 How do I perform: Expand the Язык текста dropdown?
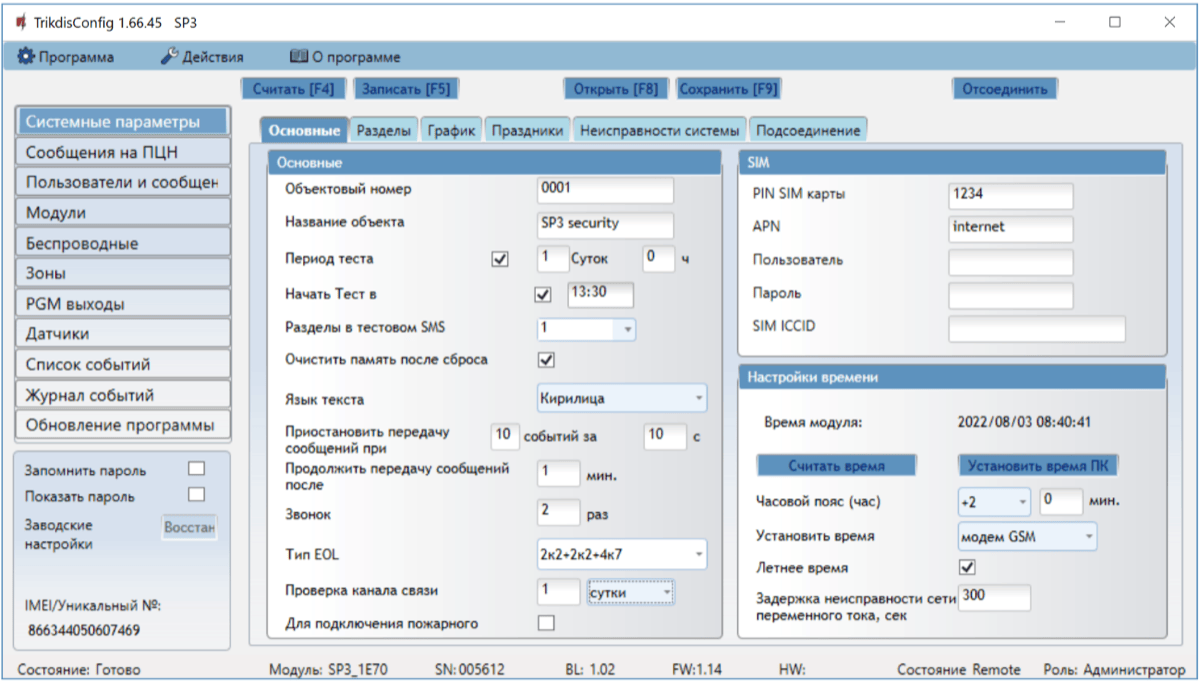pyautogui.click(x=621, y=399)
